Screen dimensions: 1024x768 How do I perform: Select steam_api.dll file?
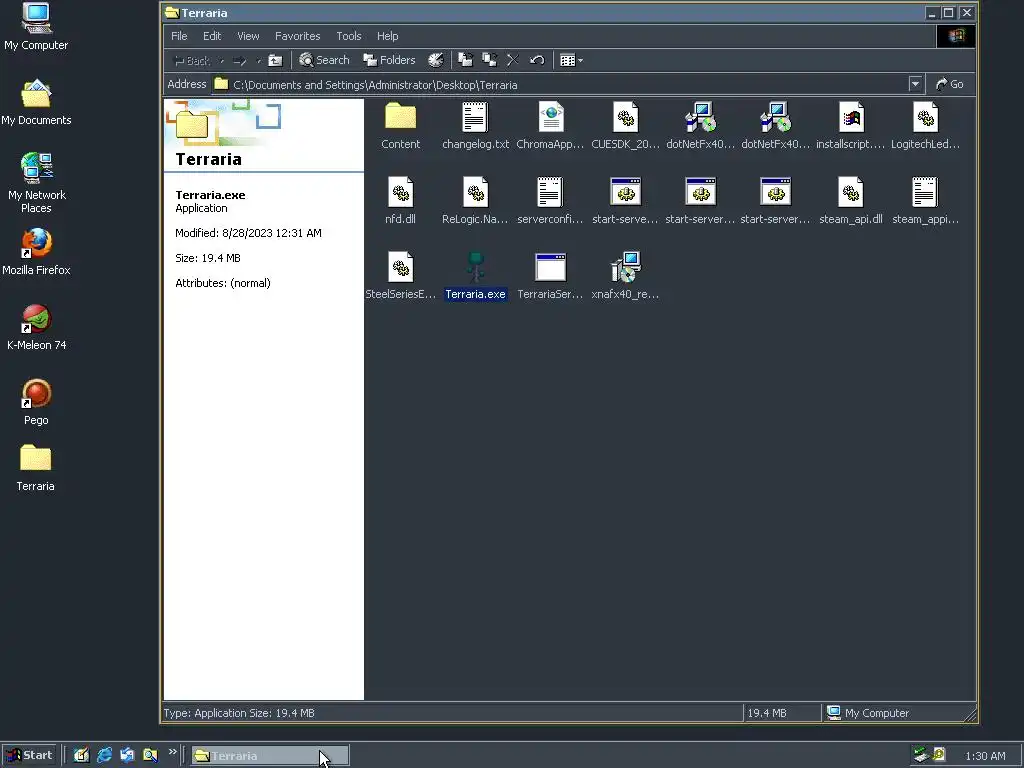click(x=850, y=201)
